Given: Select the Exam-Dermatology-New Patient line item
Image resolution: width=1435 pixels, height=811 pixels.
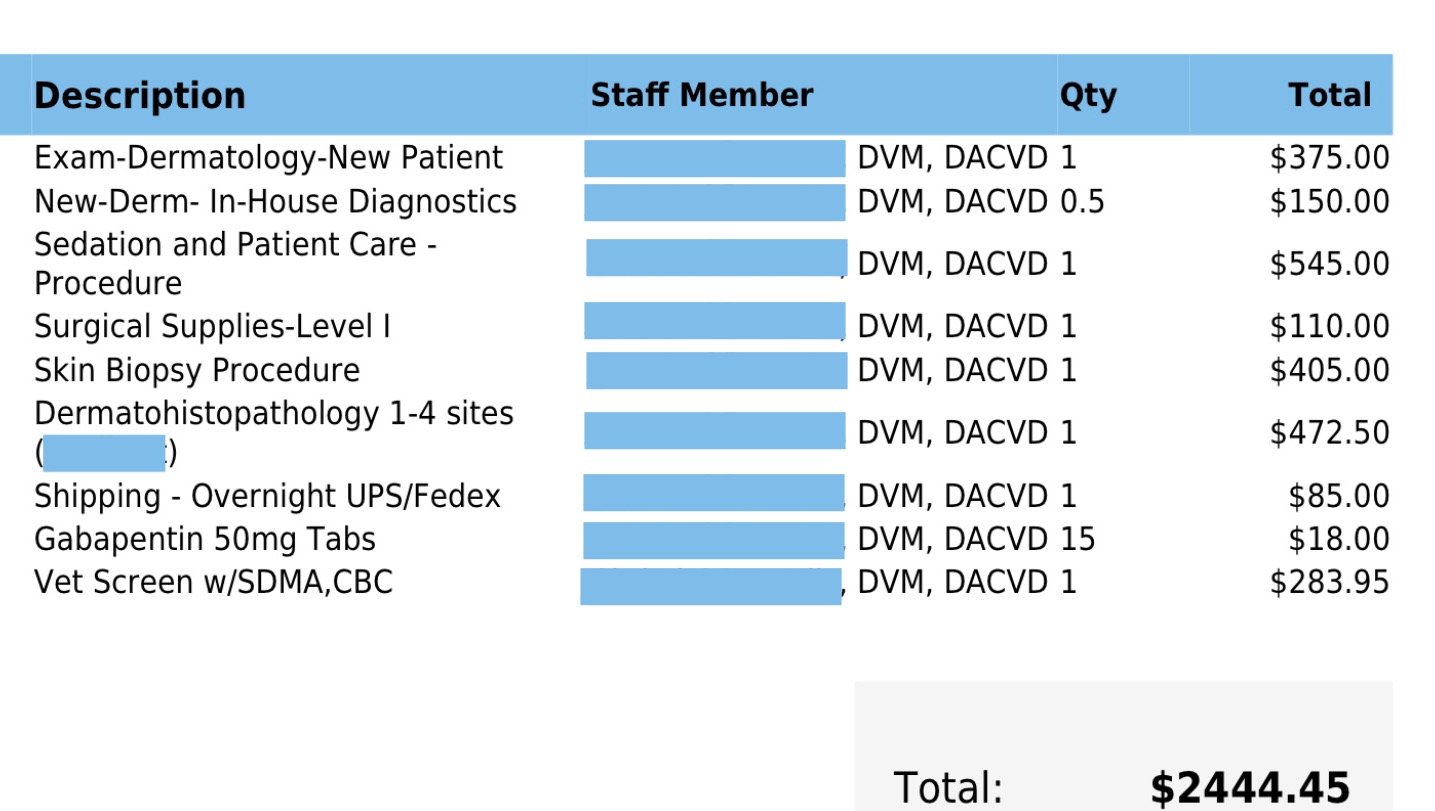Looking at the screenshot, I should coord(268,158).
